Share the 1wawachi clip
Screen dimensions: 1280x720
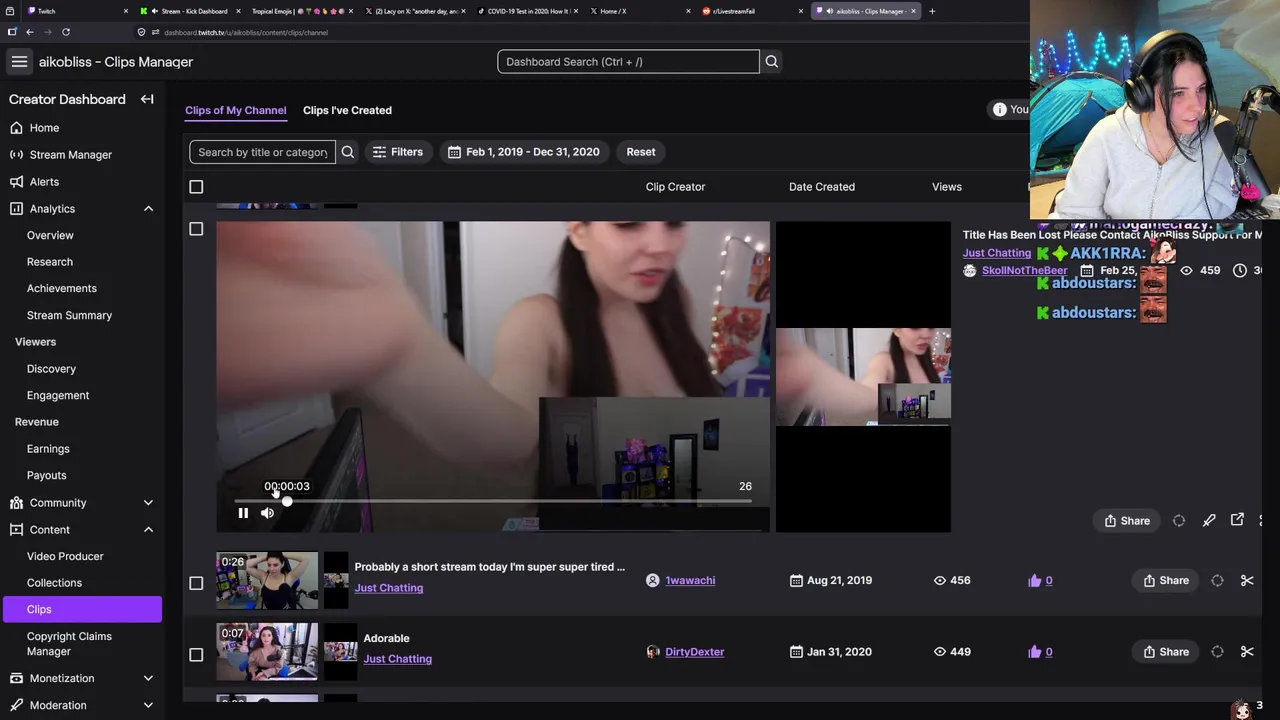point(1166,580)
